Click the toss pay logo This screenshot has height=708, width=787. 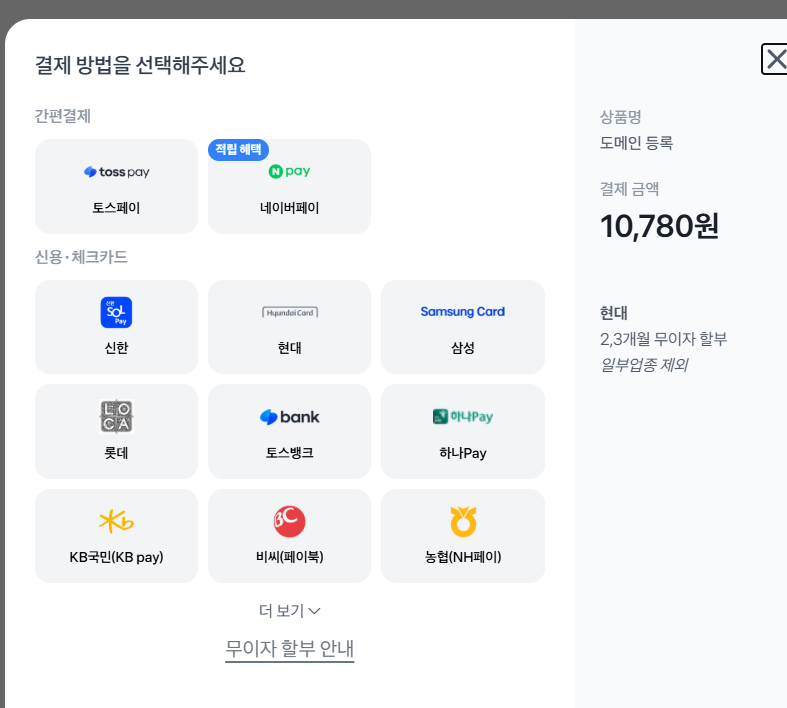pos(116,172)
